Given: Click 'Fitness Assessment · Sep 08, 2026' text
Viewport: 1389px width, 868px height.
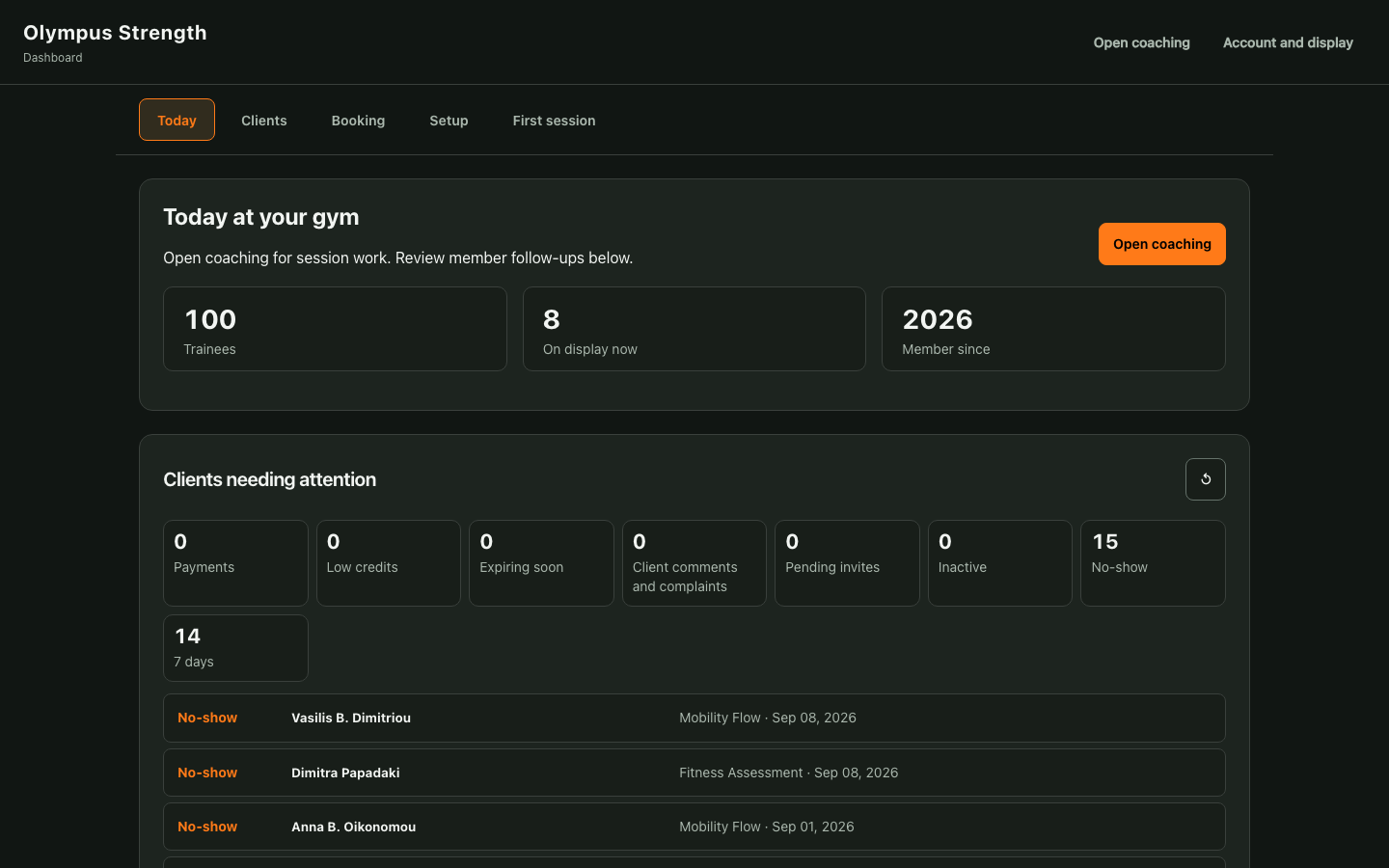Looking at the screenshot, I should (x=788, y=773).
